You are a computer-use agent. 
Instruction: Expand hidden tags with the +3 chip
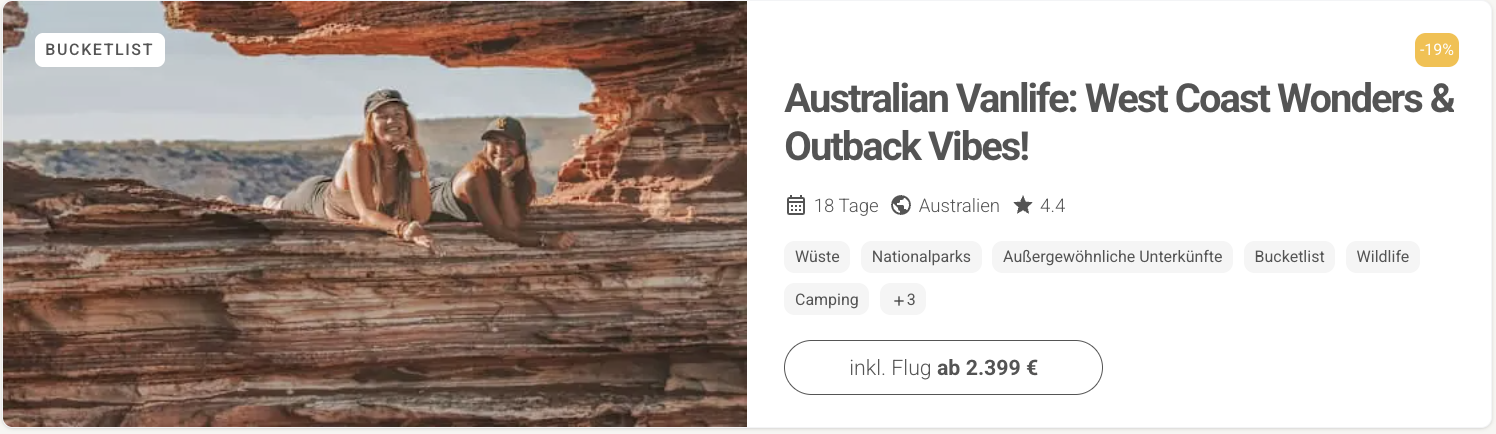tap(903, 299)
